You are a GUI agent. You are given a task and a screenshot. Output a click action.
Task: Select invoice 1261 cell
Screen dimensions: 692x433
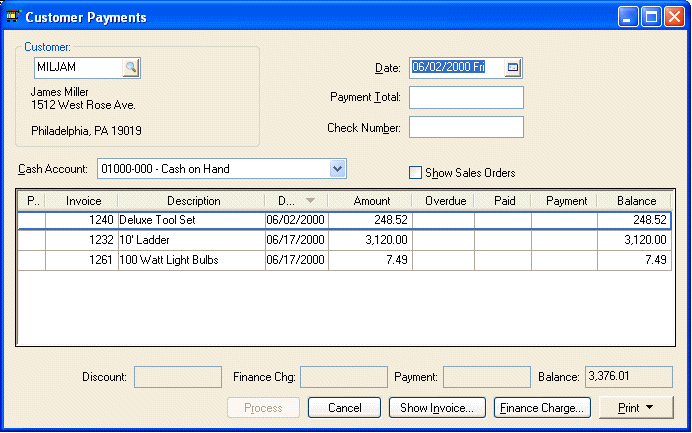82,260
